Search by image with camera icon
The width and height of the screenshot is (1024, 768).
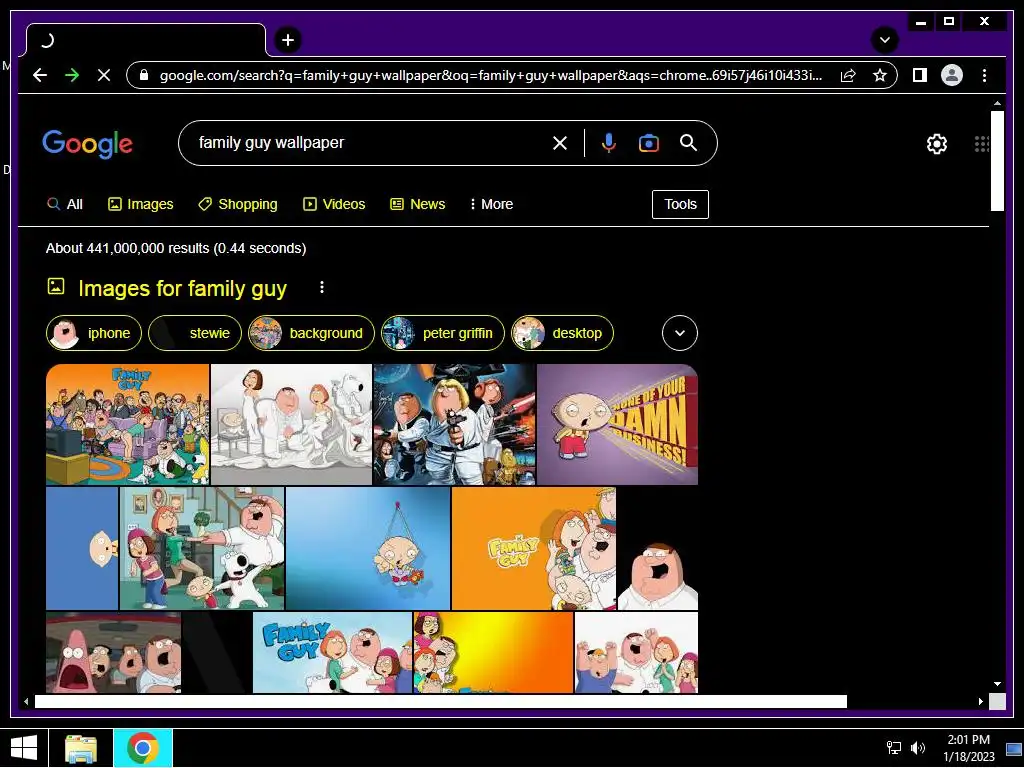click(648, 143)
